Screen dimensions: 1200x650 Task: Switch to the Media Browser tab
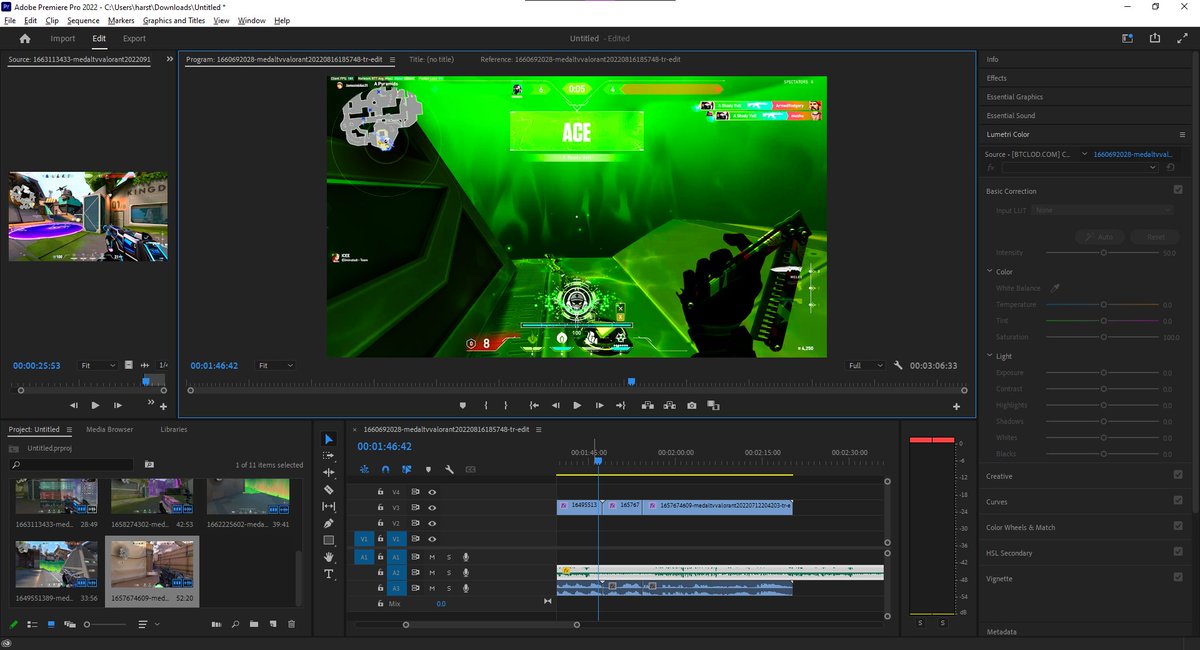(109, 429)
